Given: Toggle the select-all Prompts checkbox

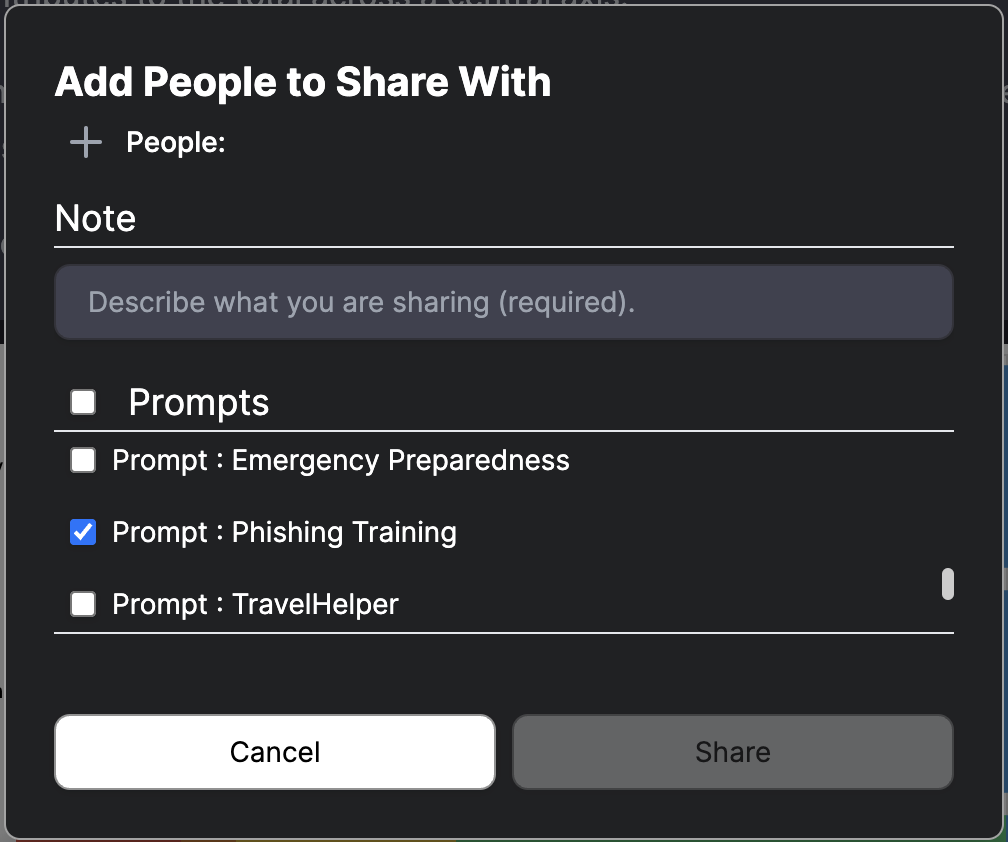Looking at the screenshot, I should coord(83,402).
